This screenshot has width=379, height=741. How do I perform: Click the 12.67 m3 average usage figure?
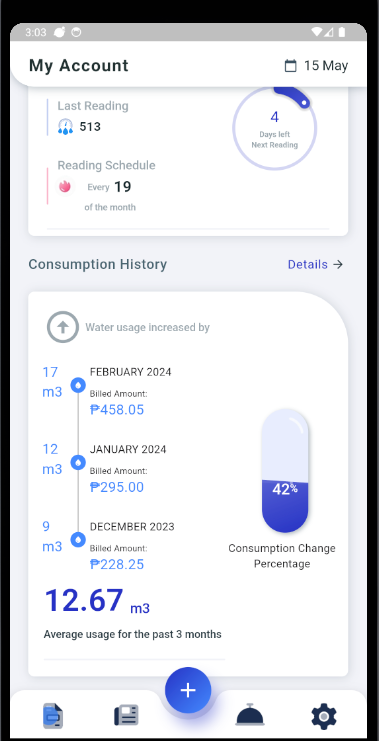click(97, 601)
